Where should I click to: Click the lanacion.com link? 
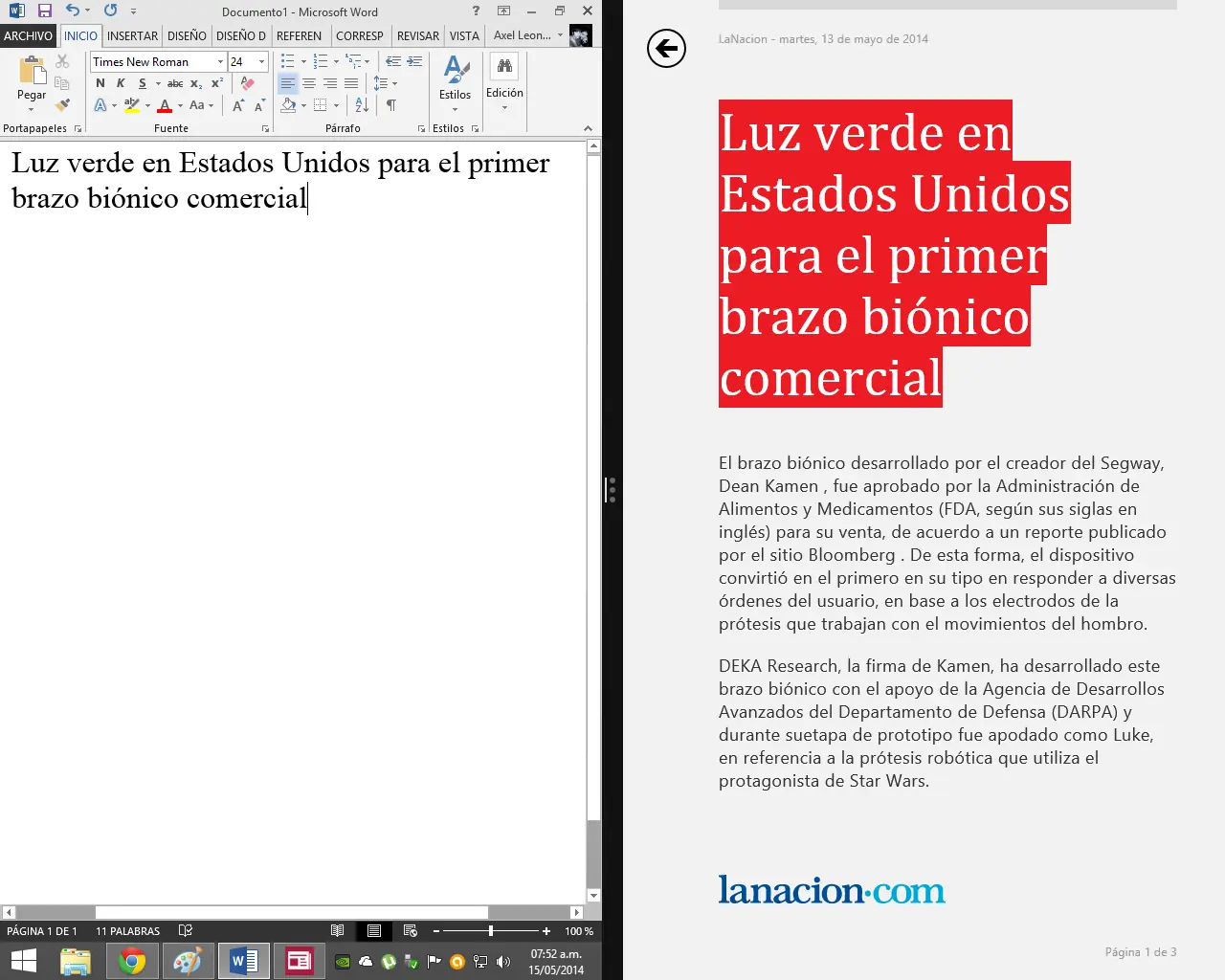pos(832,890)
